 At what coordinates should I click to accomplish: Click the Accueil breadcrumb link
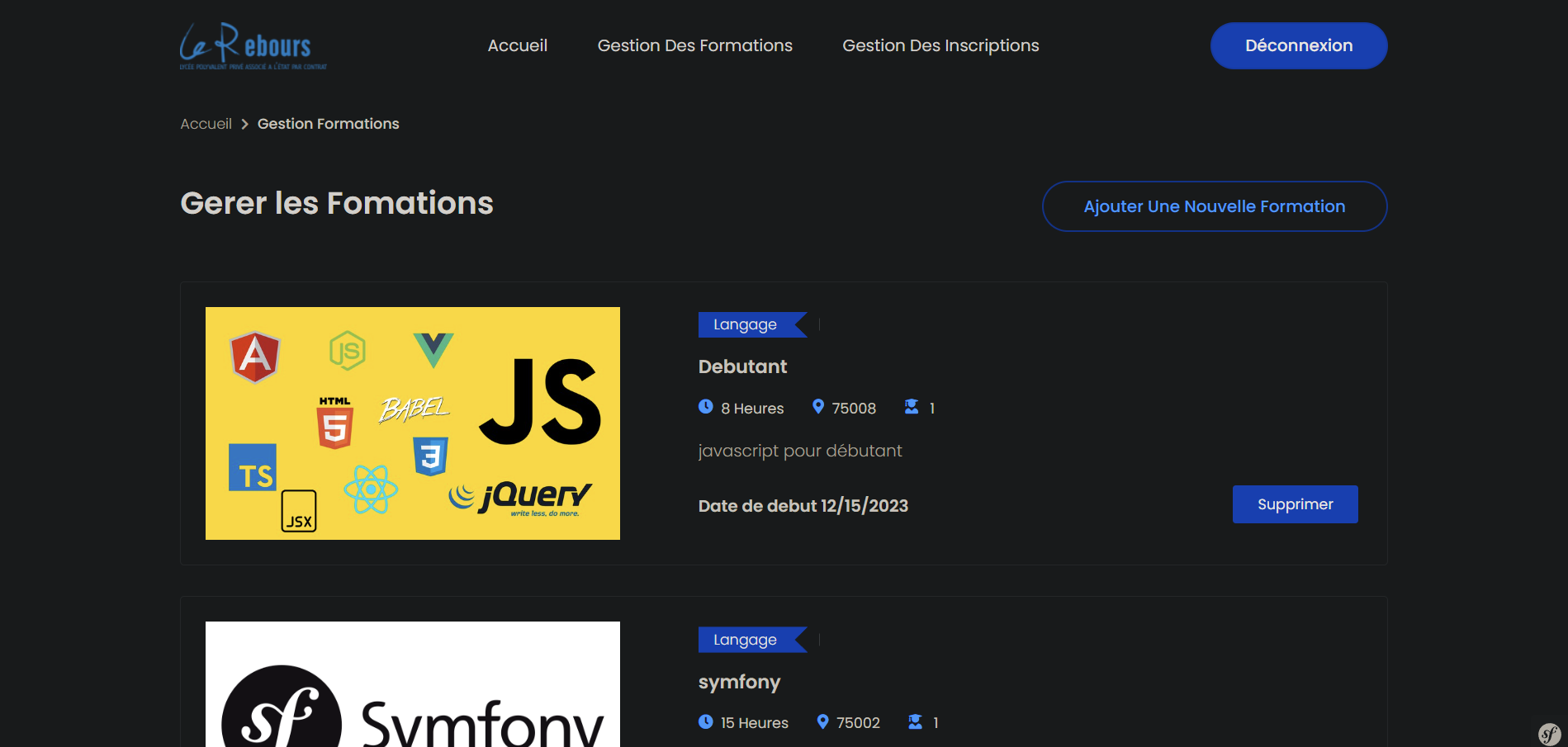pos(206,124)
